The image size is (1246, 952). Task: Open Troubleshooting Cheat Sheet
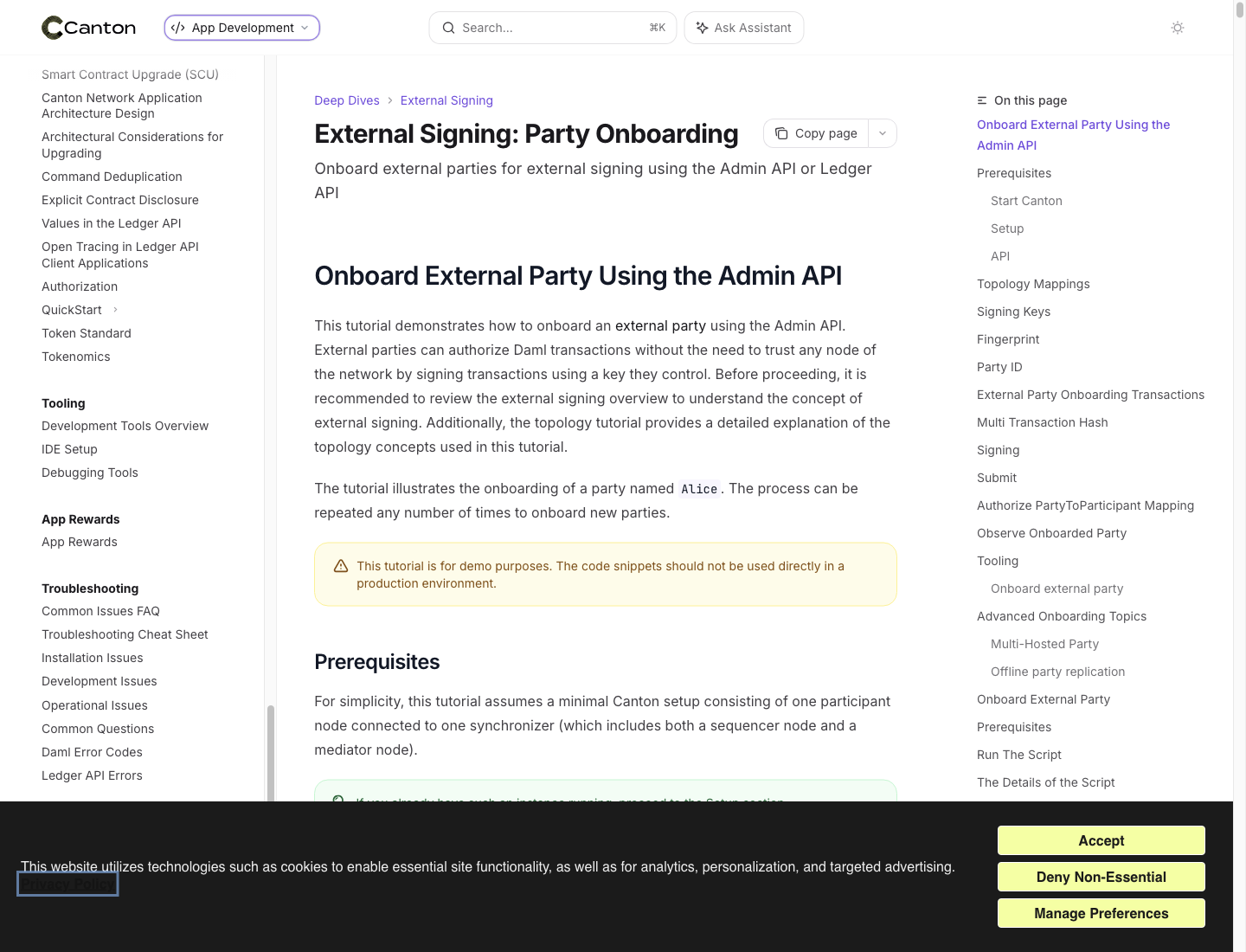(x=125, y=634)
